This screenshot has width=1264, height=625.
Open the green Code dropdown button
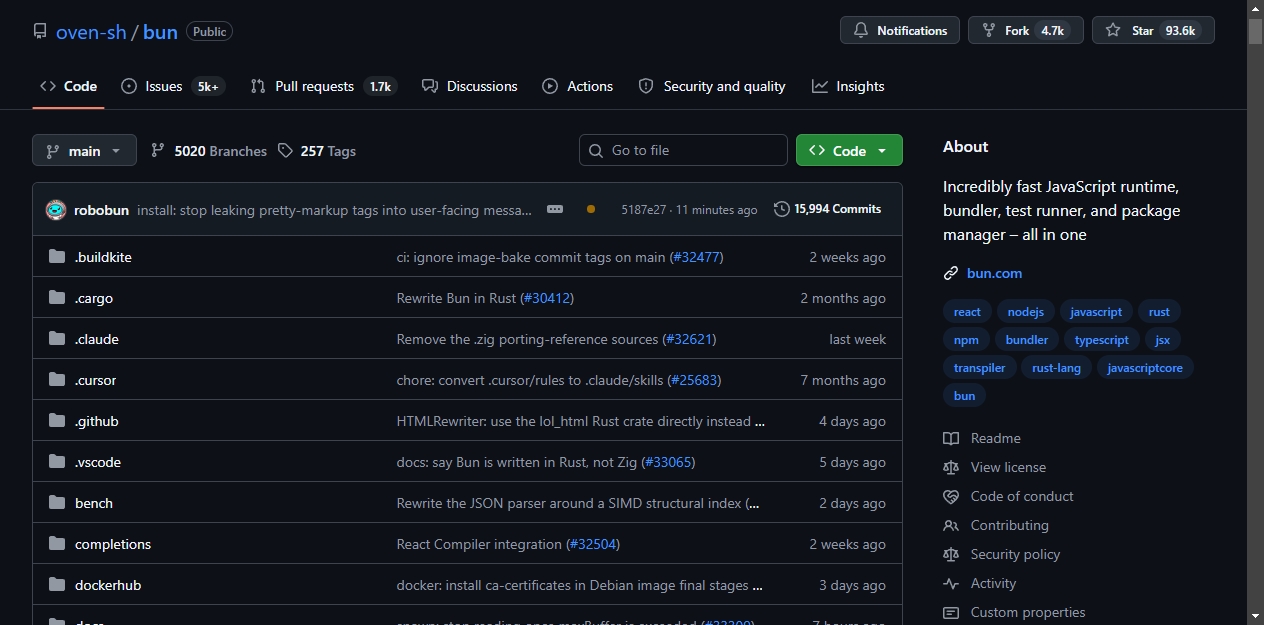pyautogui.click(x=849, y=150)
